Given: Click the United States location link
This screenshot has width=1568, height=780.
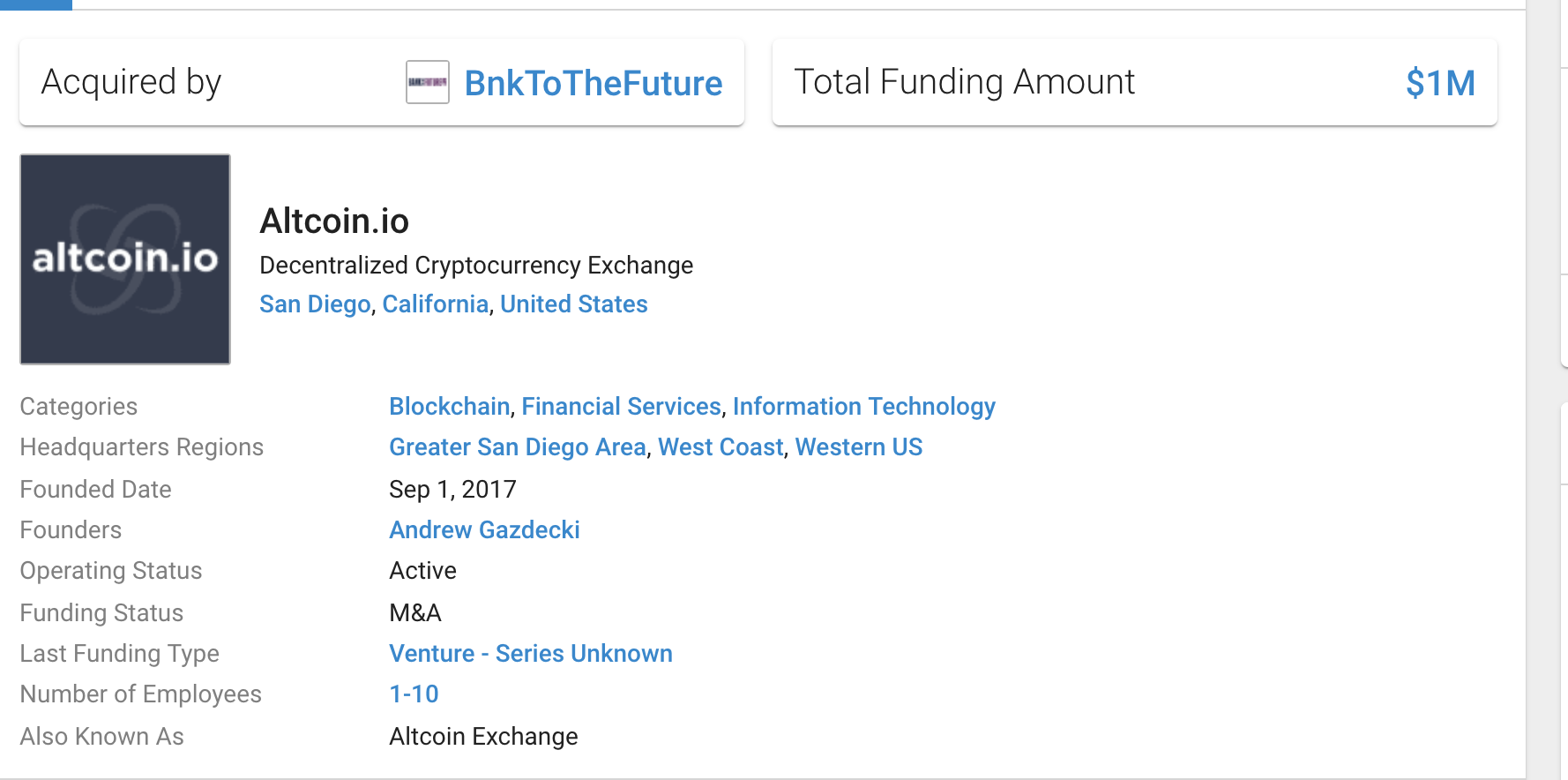Looking at the screenshot, I should point(573,304).
